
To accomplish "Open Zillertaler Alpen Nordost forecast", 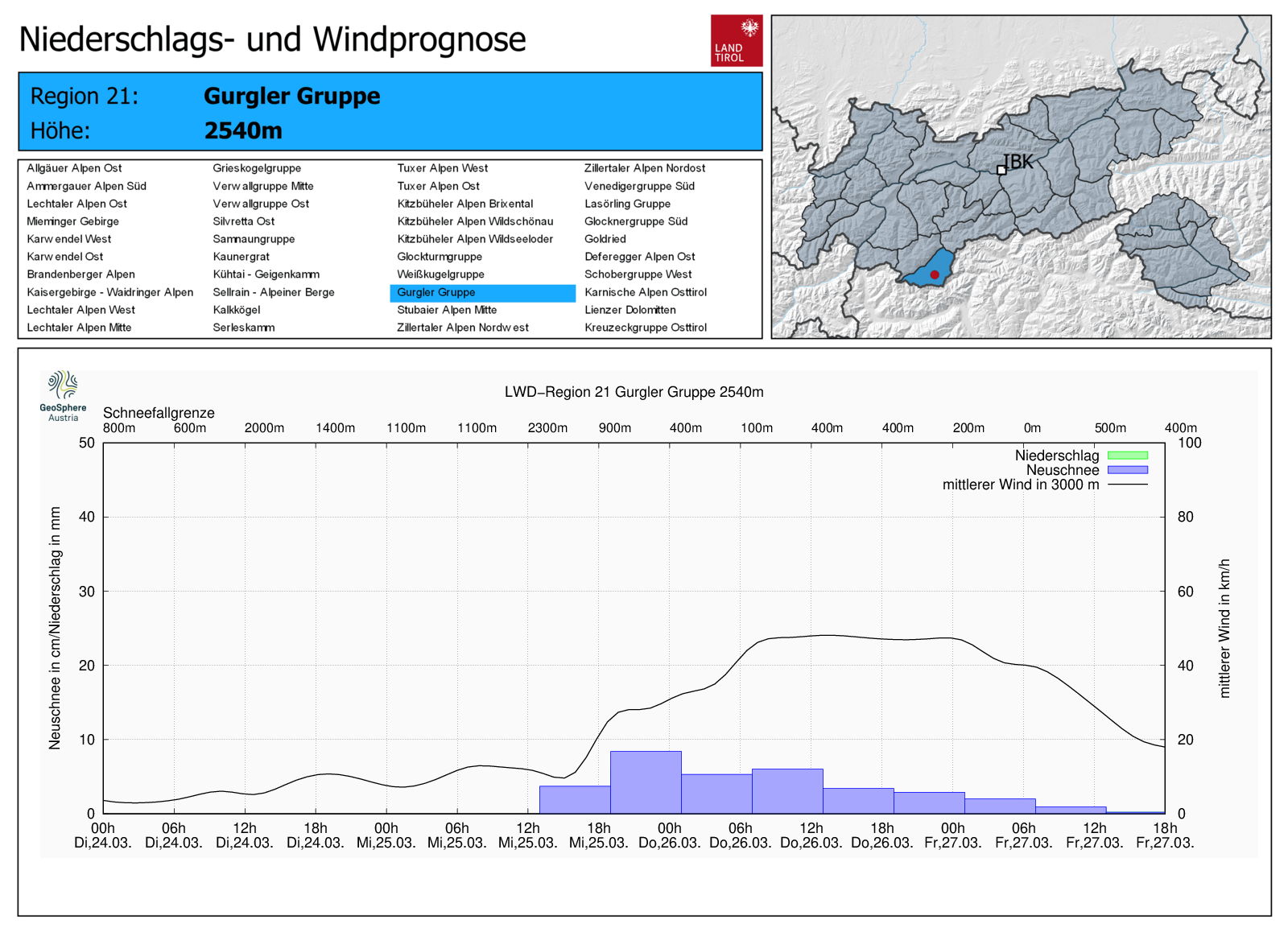I will (x=644, y=168).
